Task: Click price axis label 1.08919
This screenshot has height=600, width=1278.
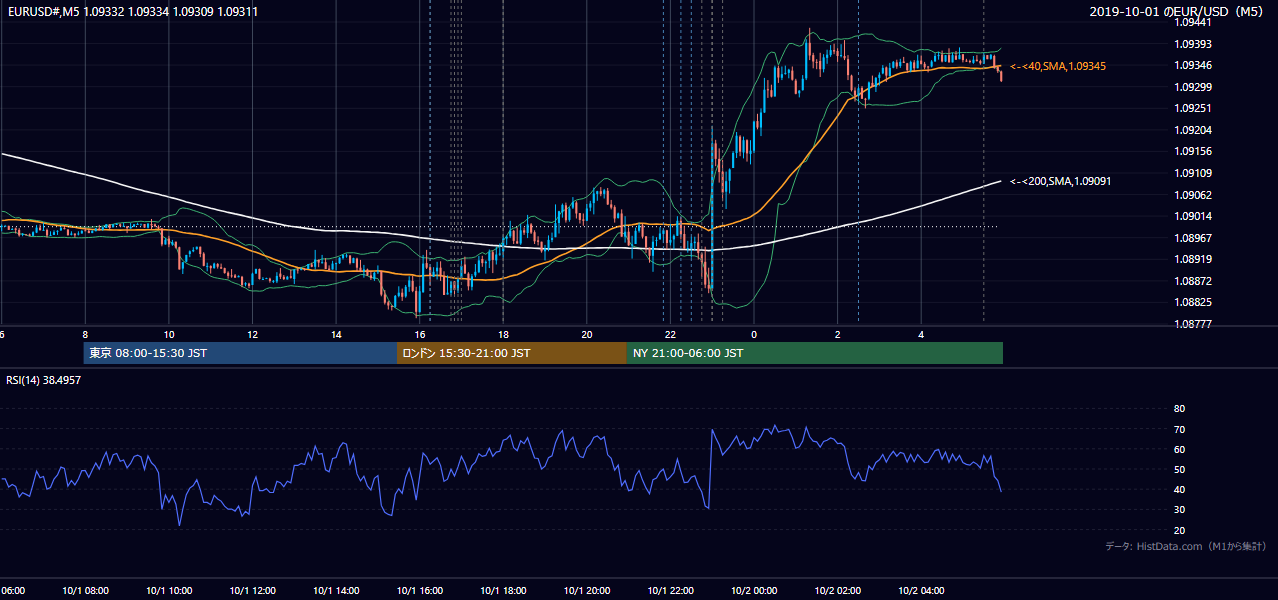Action: [1192, 259]
